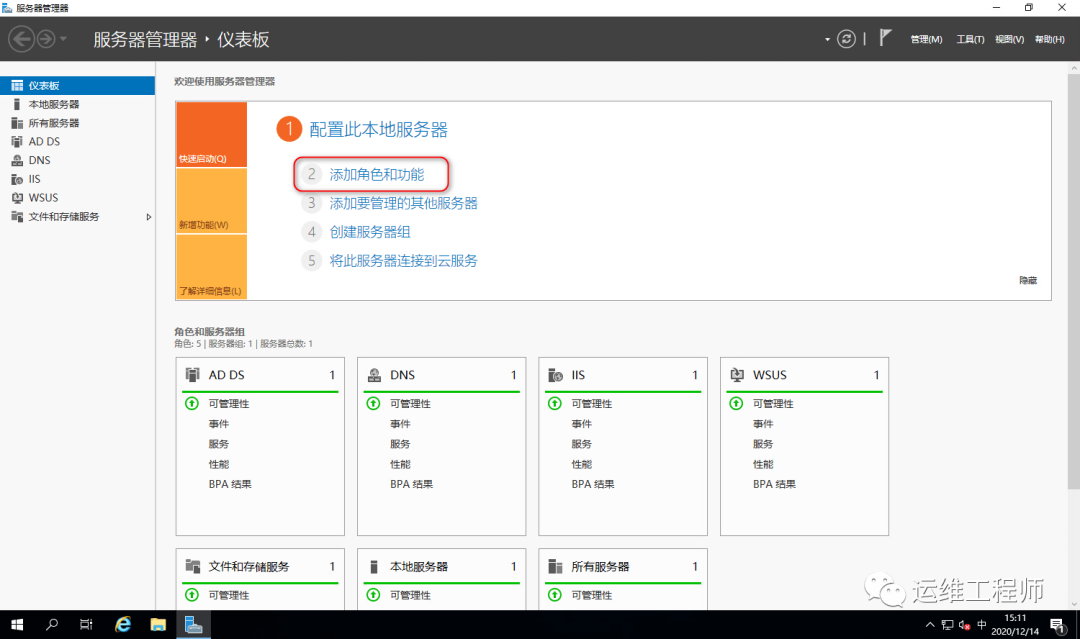1080x639 pixels.
Task: Click 添加角色和功能 link
Action: [377, 174]
